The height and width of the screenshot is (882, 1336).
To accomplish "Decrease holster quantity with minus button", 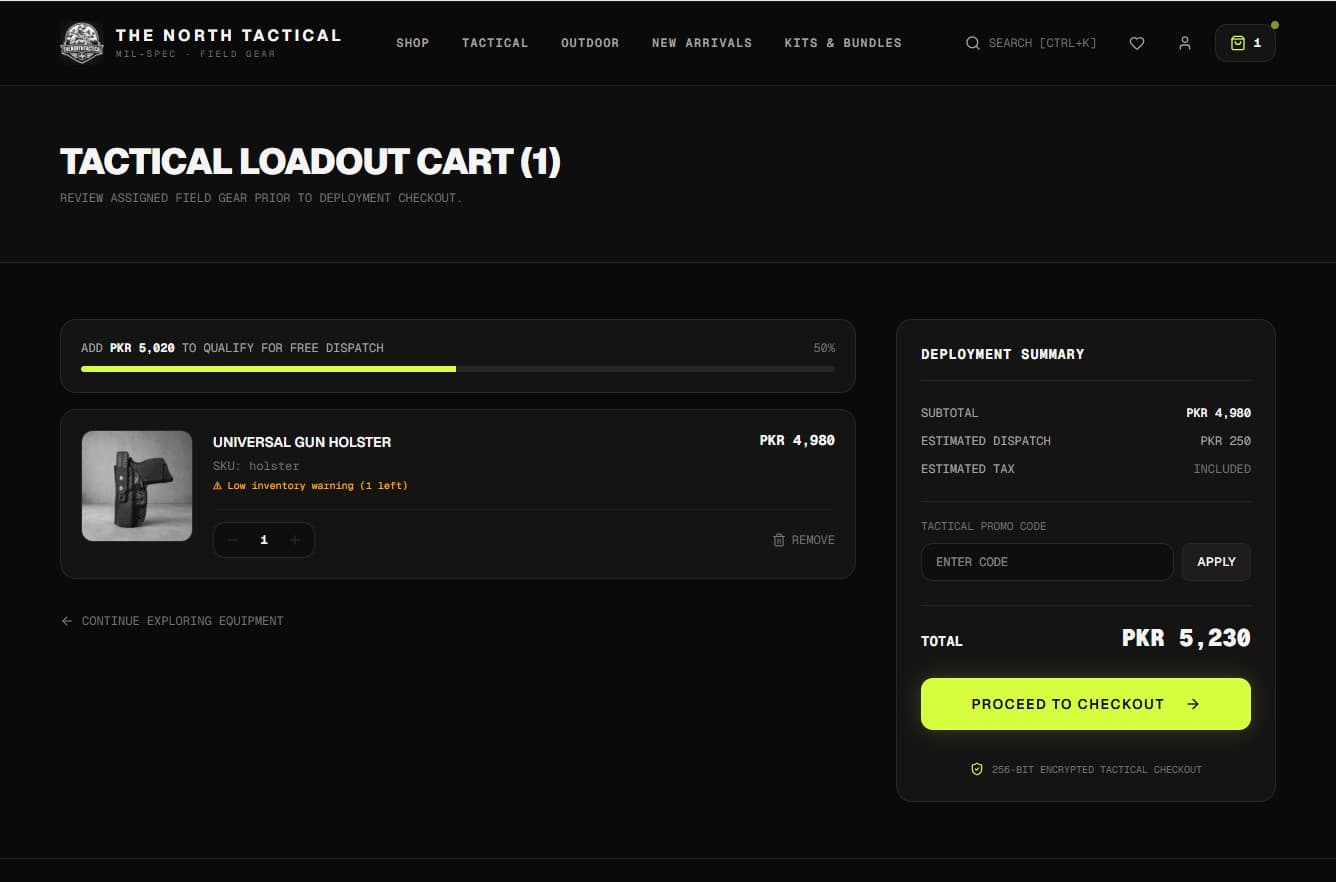I will point(233,540).
